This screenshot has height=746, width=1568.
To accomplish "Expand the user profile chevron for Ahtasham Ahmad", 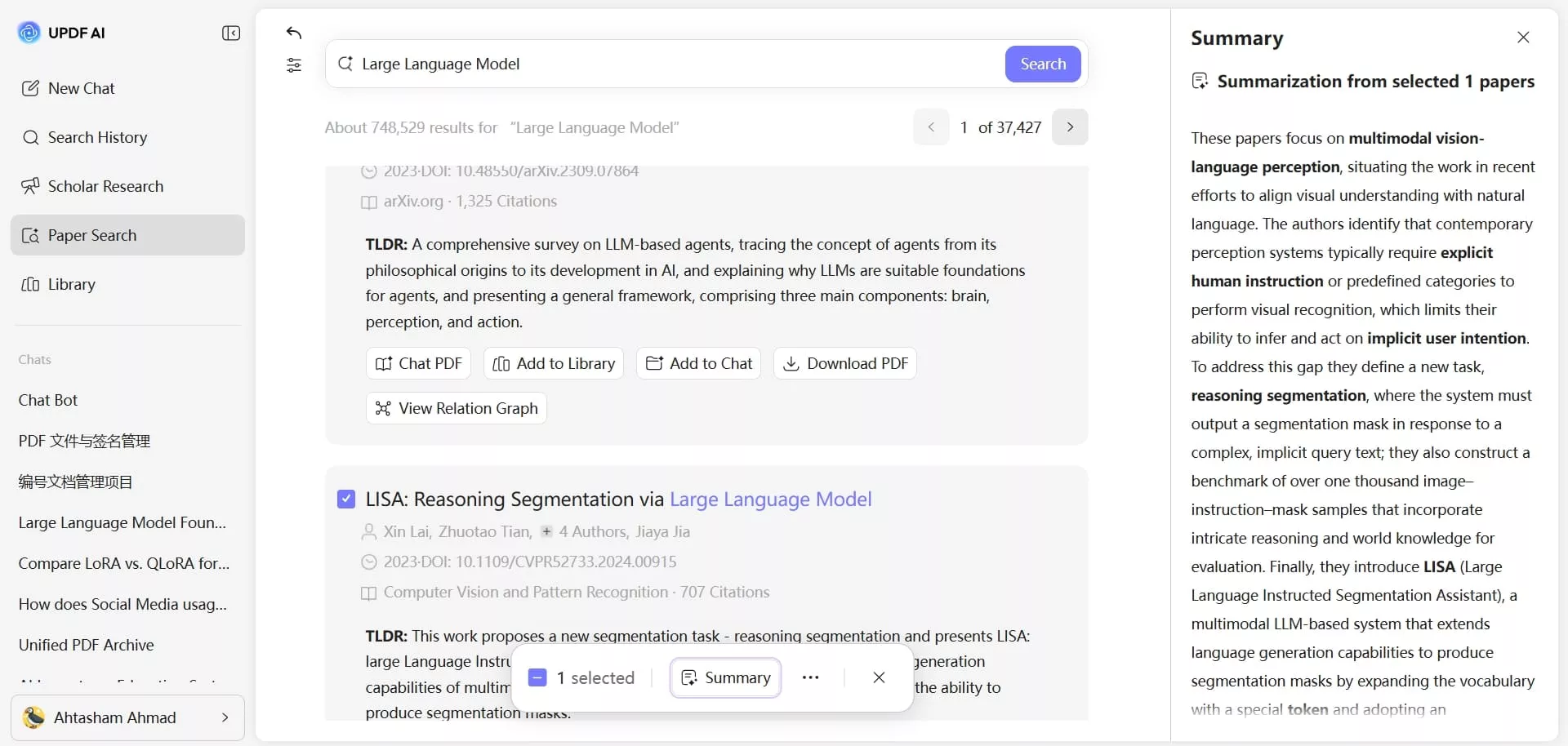I will click(x=225, y=718).
